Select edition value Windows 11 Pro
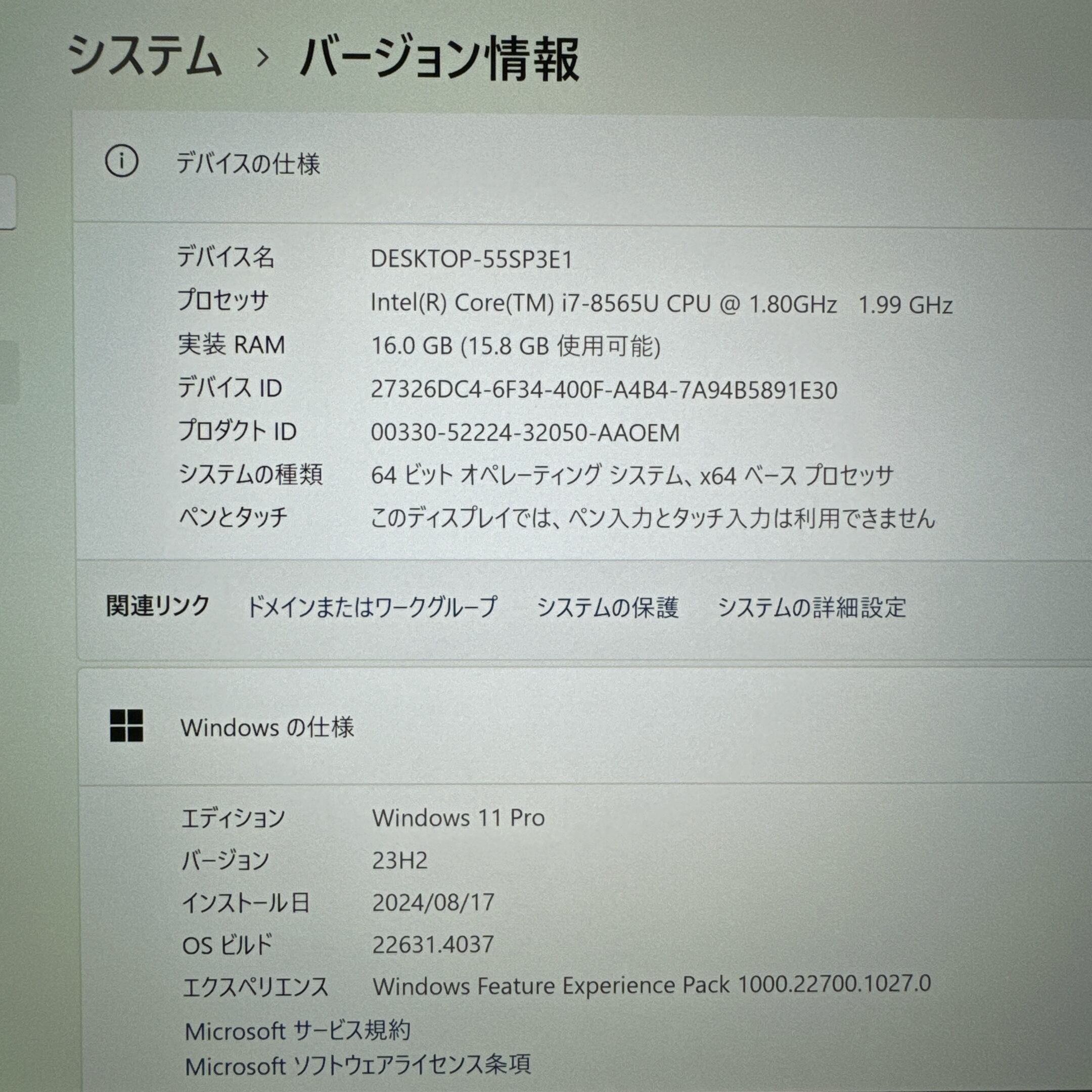 (459, 818)
